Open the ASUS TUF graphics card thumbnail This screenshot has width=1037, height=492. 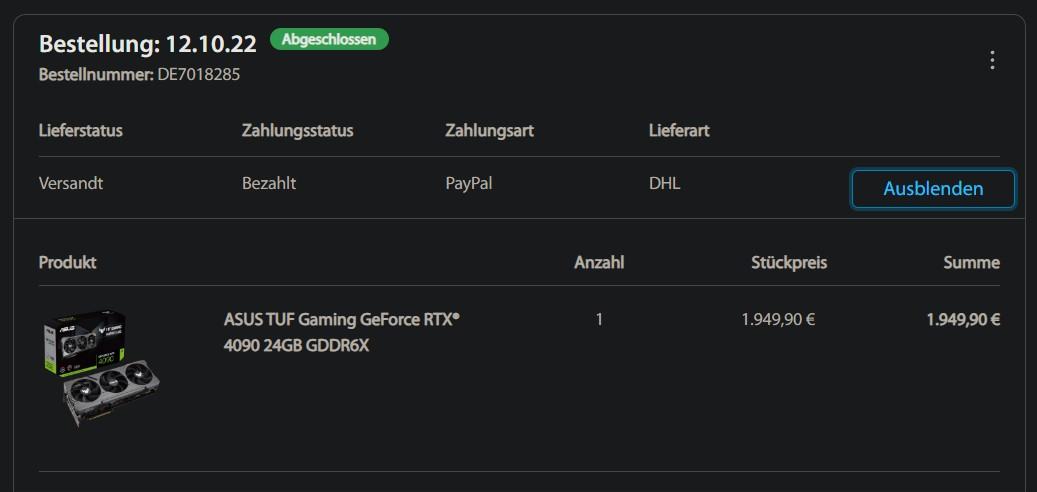(x=101, y=368)
